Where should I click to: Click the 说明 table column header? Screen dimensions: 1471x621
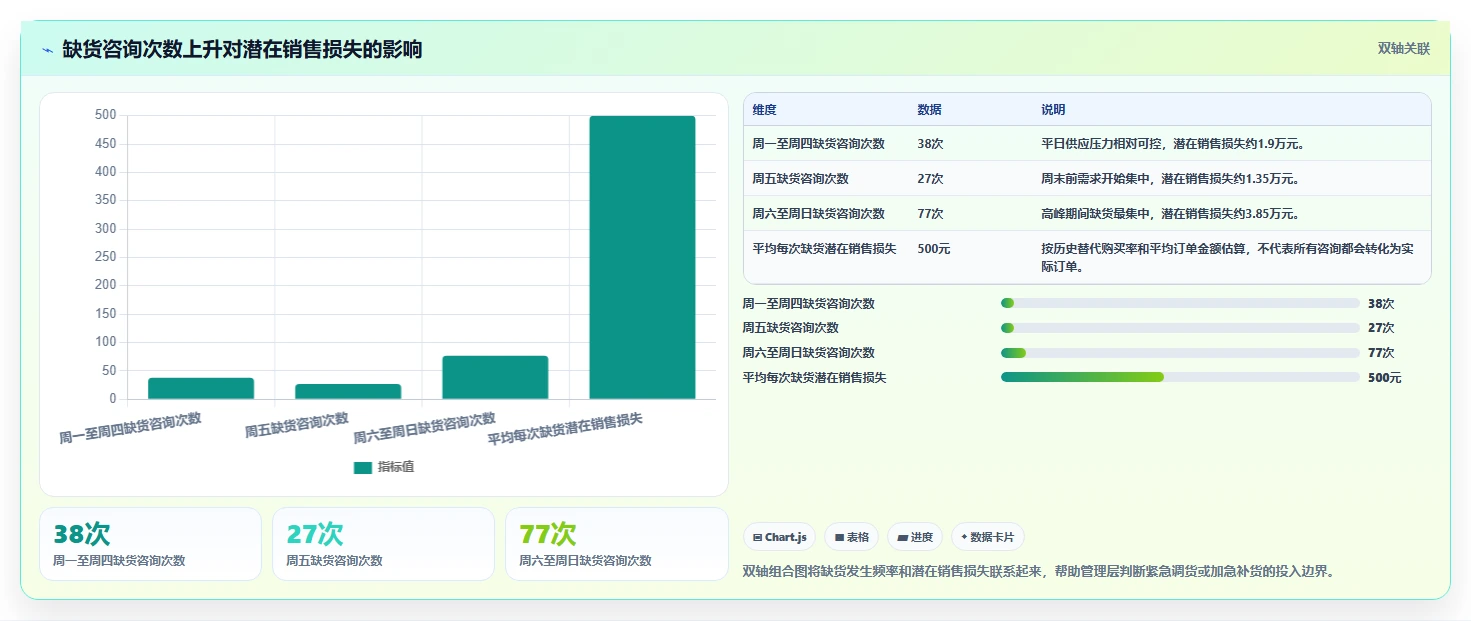(1053, 110)
